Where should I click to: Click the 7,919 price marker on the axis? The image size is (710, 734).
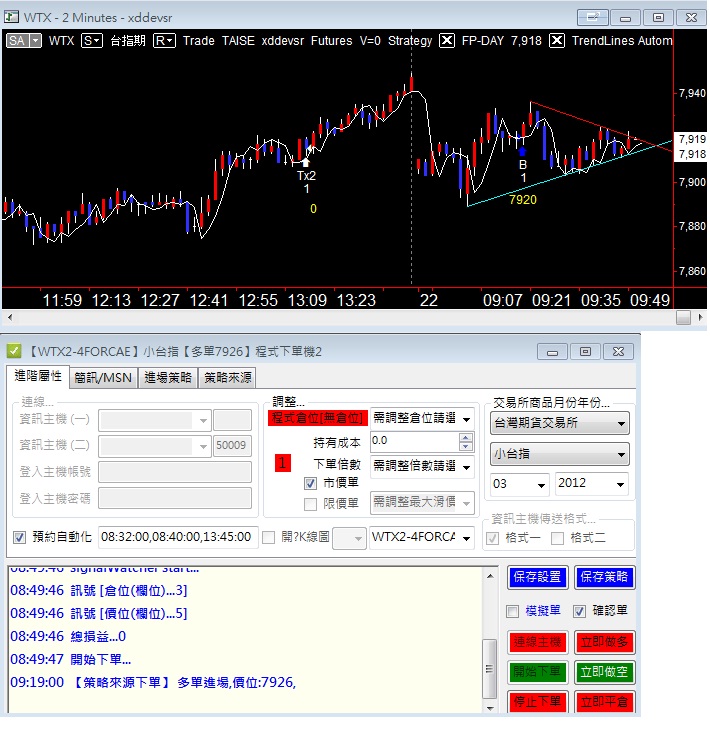click(x=692, y=139)
